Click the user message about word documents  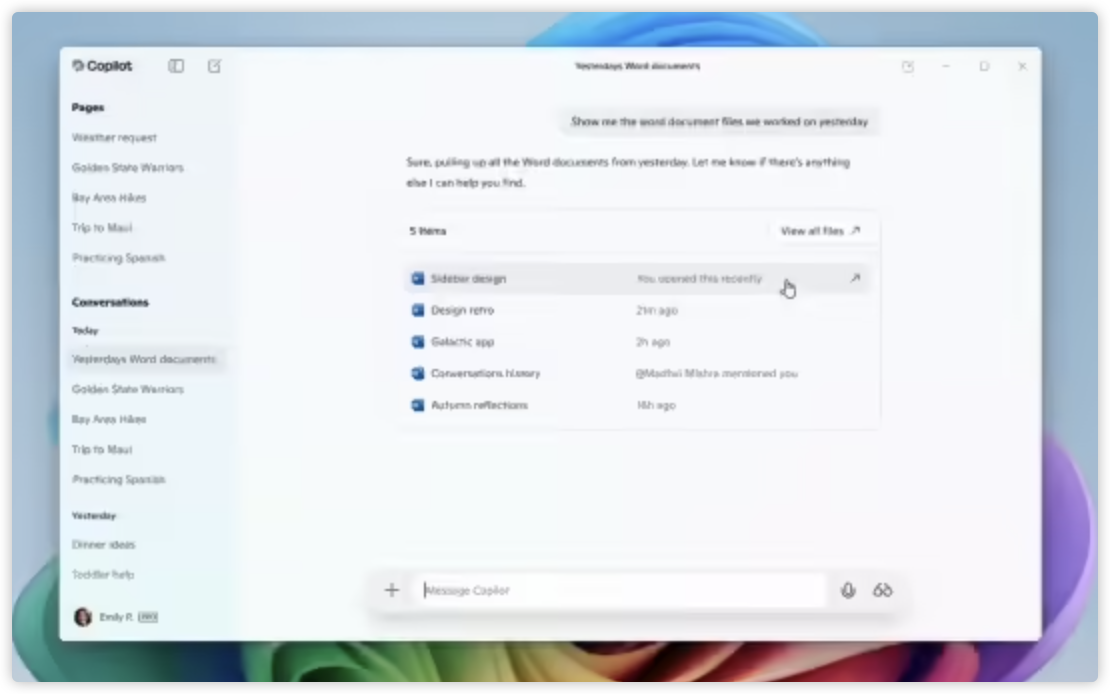pos(719,122)
